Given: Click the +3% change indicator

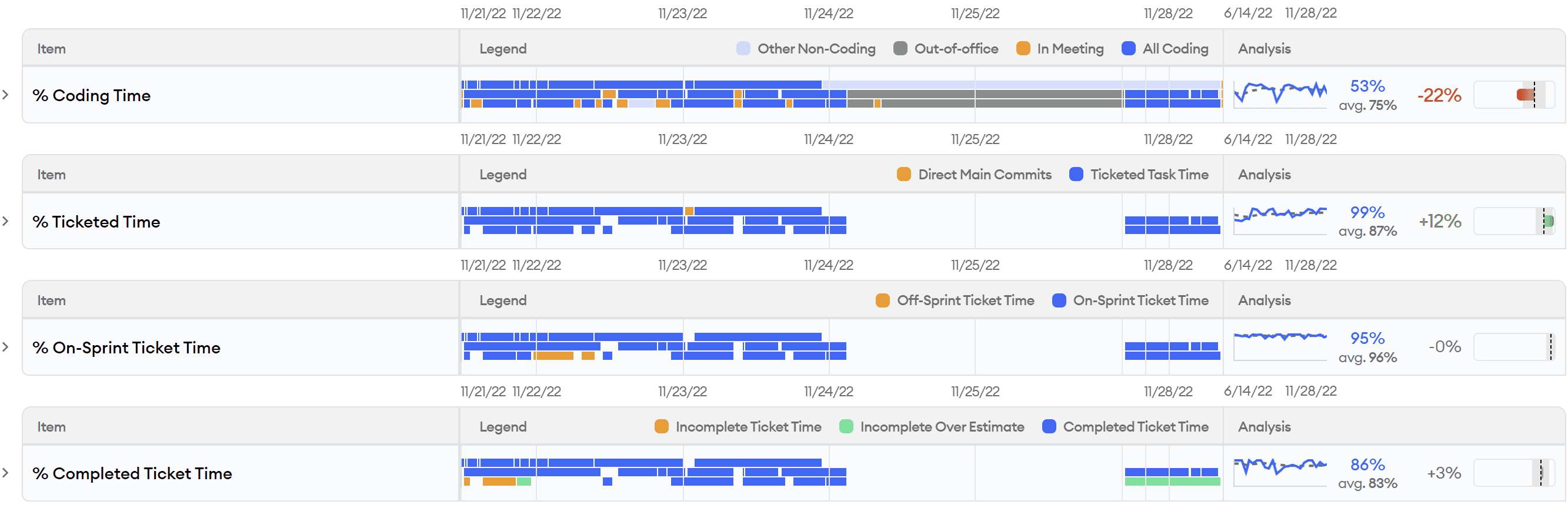Looking at the screenshot, I should click(x=1444, y=473).
